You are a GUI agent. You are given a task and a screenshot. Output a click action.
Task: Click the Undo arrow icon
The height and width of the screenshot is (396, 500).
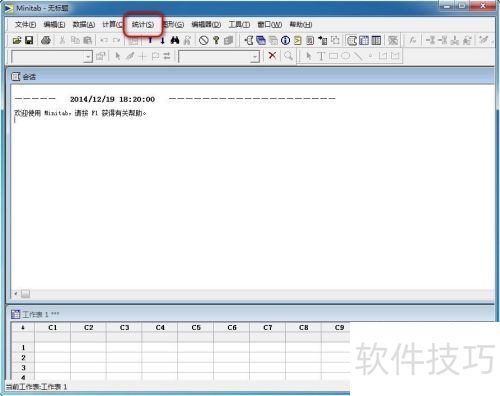[x=104, y=40]
